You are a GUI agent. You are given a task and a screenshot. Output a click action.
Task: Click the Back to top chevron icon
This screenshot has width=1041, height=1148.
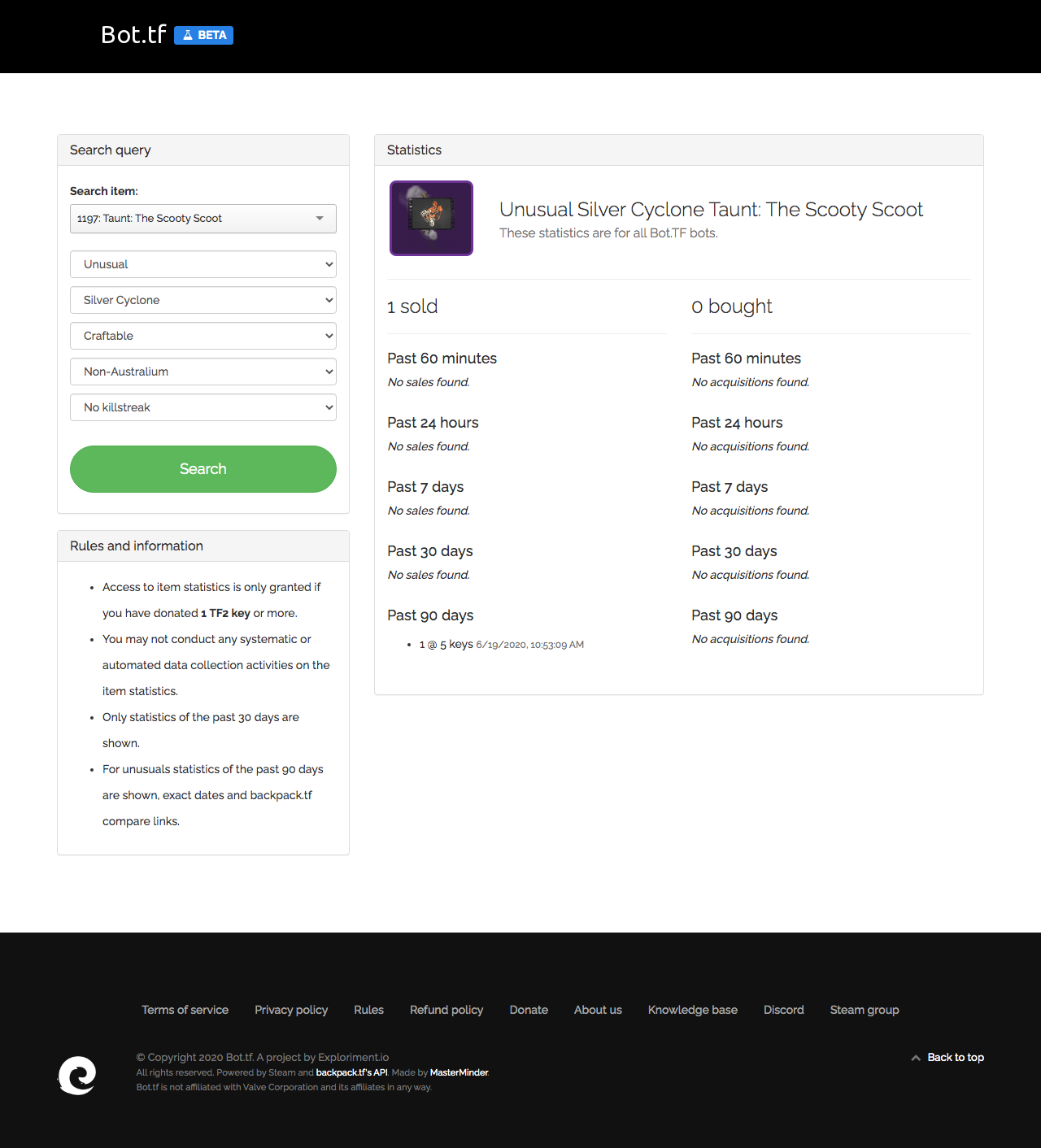pos(916,1058)
